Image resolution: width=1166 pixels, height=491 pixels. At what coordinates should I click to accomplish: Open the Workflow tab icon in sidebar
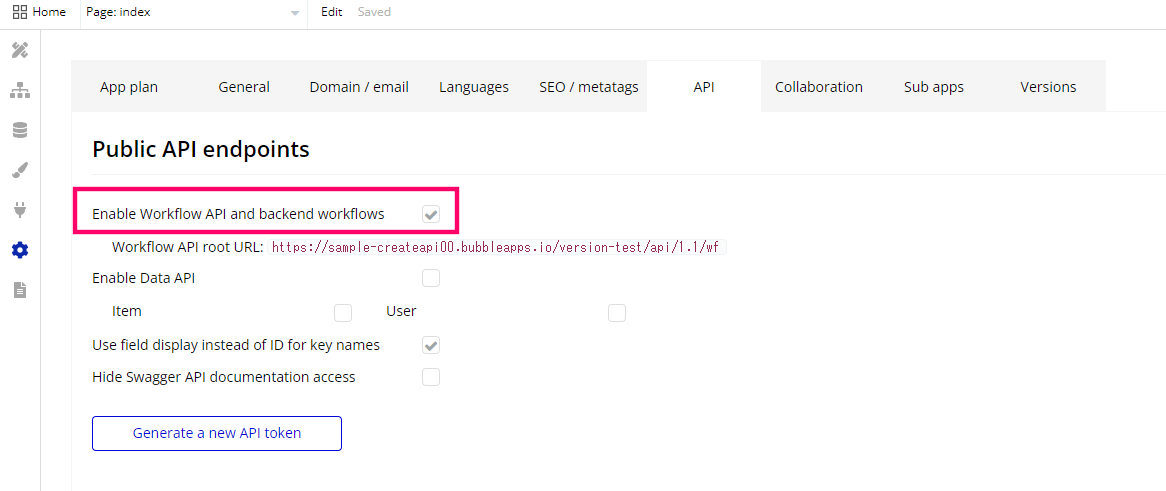point(20,91)
